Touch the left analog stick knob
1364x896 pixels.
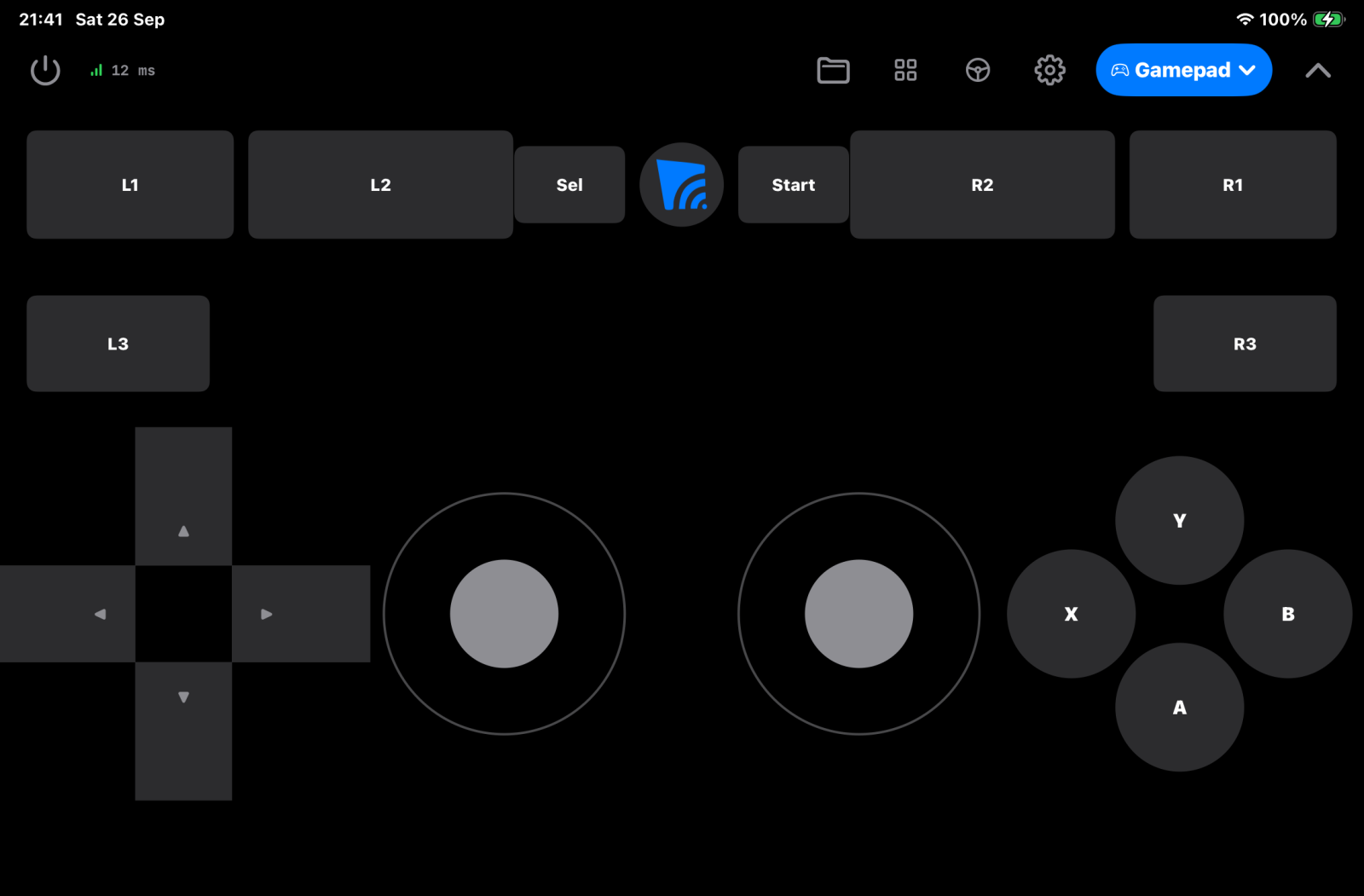(504, 614)
